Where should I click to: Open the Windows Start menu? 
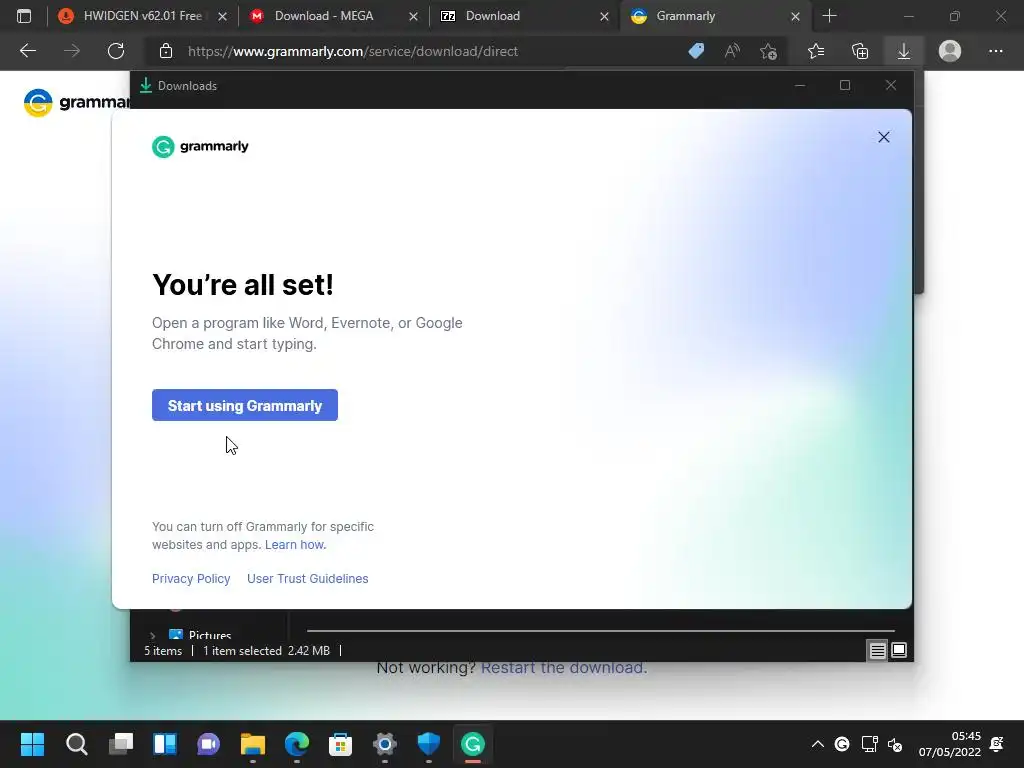pos(32,744)
